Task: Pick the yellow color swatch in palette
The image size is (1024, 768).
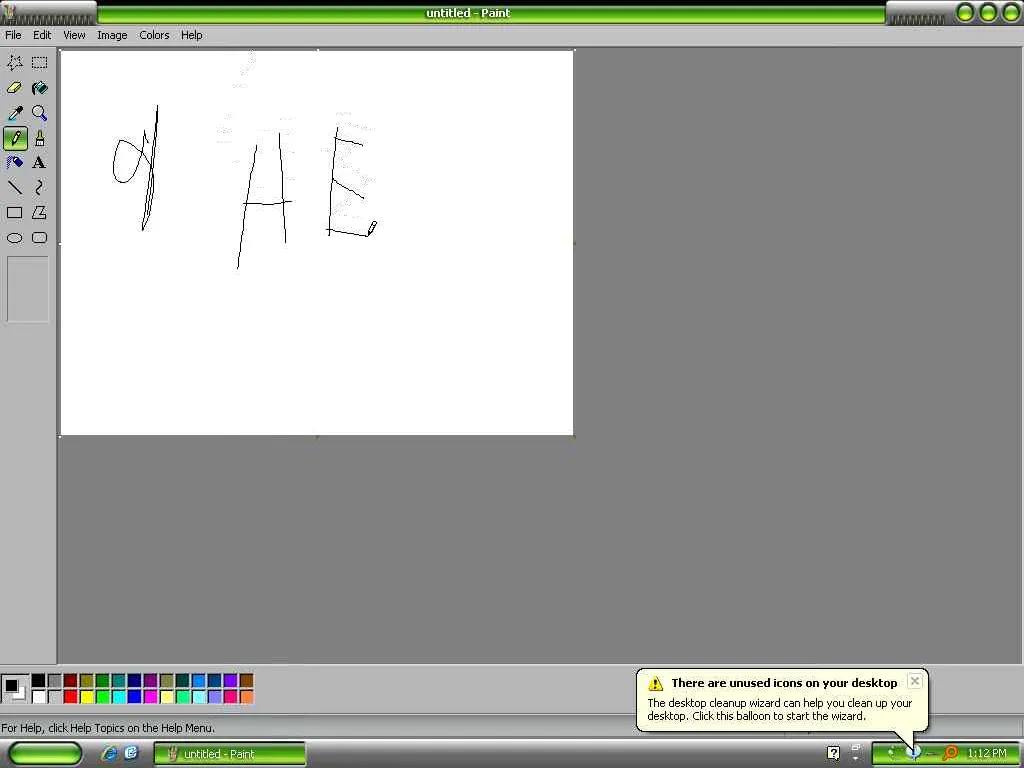Action: tap(87, 697)
